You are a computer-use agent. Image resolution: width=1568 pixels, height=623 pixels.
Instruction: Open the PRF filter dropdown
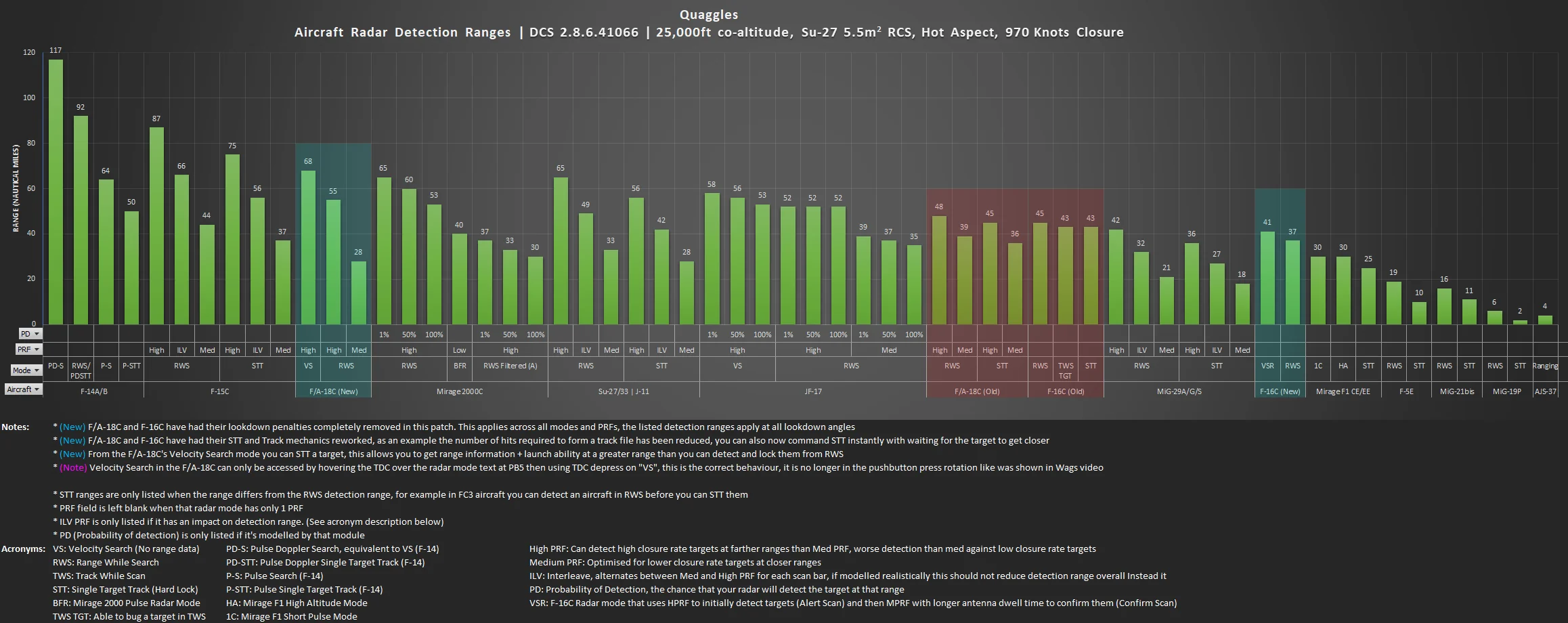(x=28, y=349)
